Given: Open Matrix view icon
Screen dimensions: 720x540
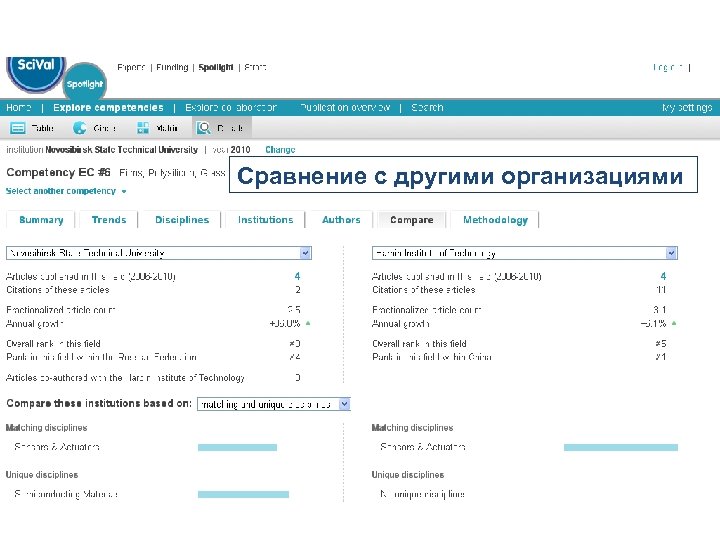Looking at the screenshot, I should pos(143,128).
